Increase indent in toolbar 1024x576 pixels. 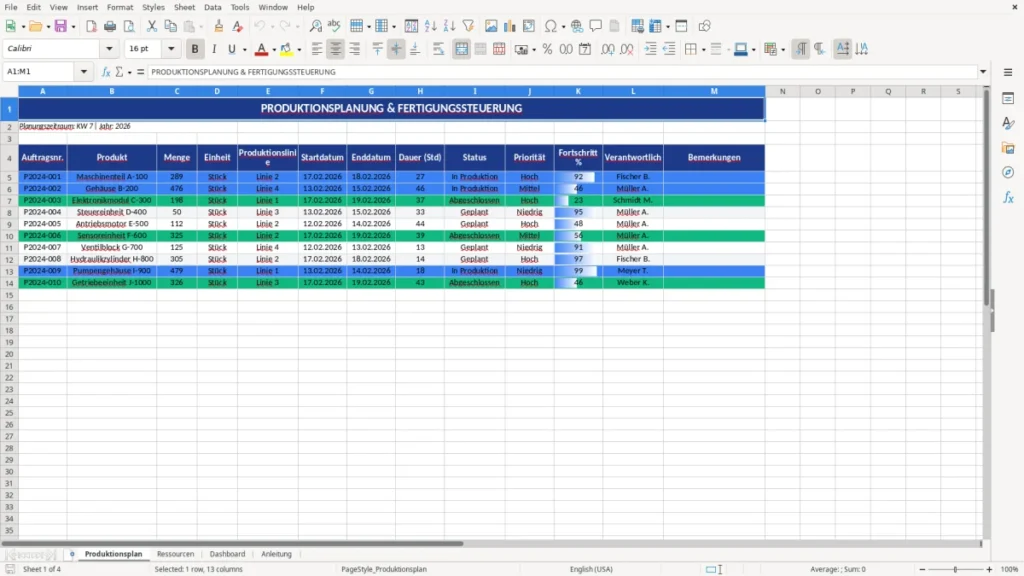[x=650, y=49]
